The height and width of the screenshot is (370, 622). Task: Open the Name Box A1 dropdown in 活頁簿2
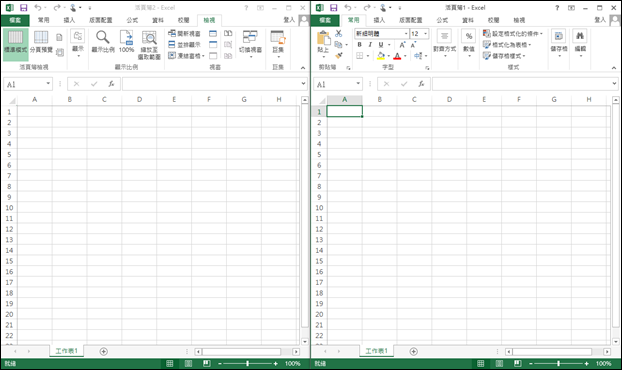tap(48, 84)
